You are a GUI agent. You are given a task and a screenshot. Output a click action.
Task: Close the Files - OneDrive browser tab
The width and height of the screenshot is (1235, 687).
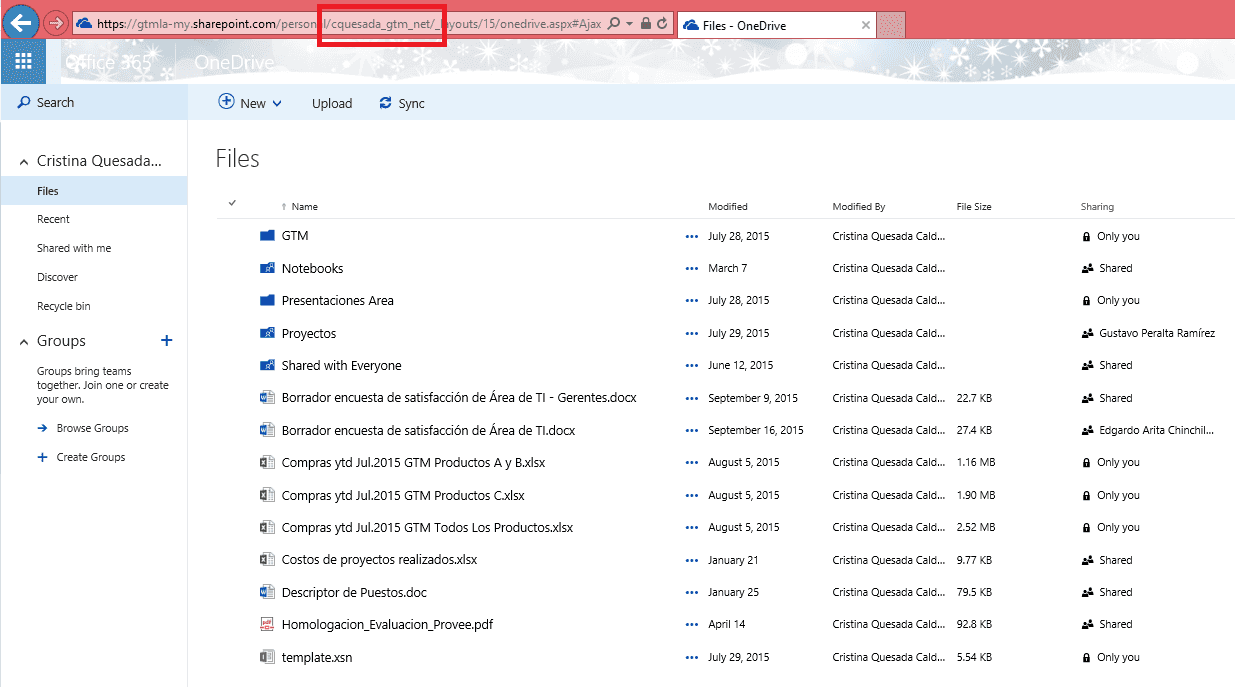[866, 25]
